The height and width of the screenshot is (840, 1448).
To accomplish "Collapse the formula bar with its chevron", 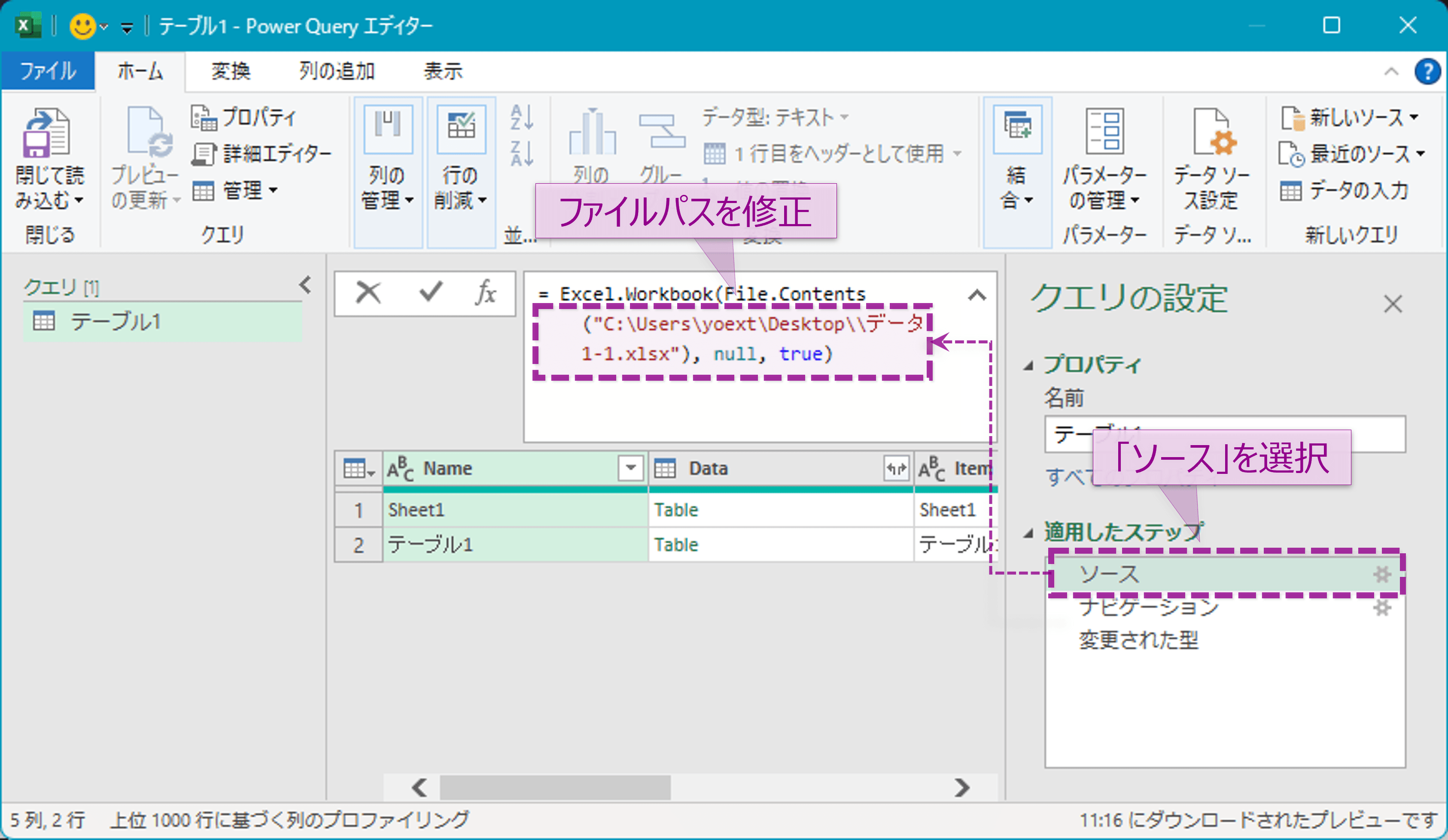I will (x=977, y=296).
